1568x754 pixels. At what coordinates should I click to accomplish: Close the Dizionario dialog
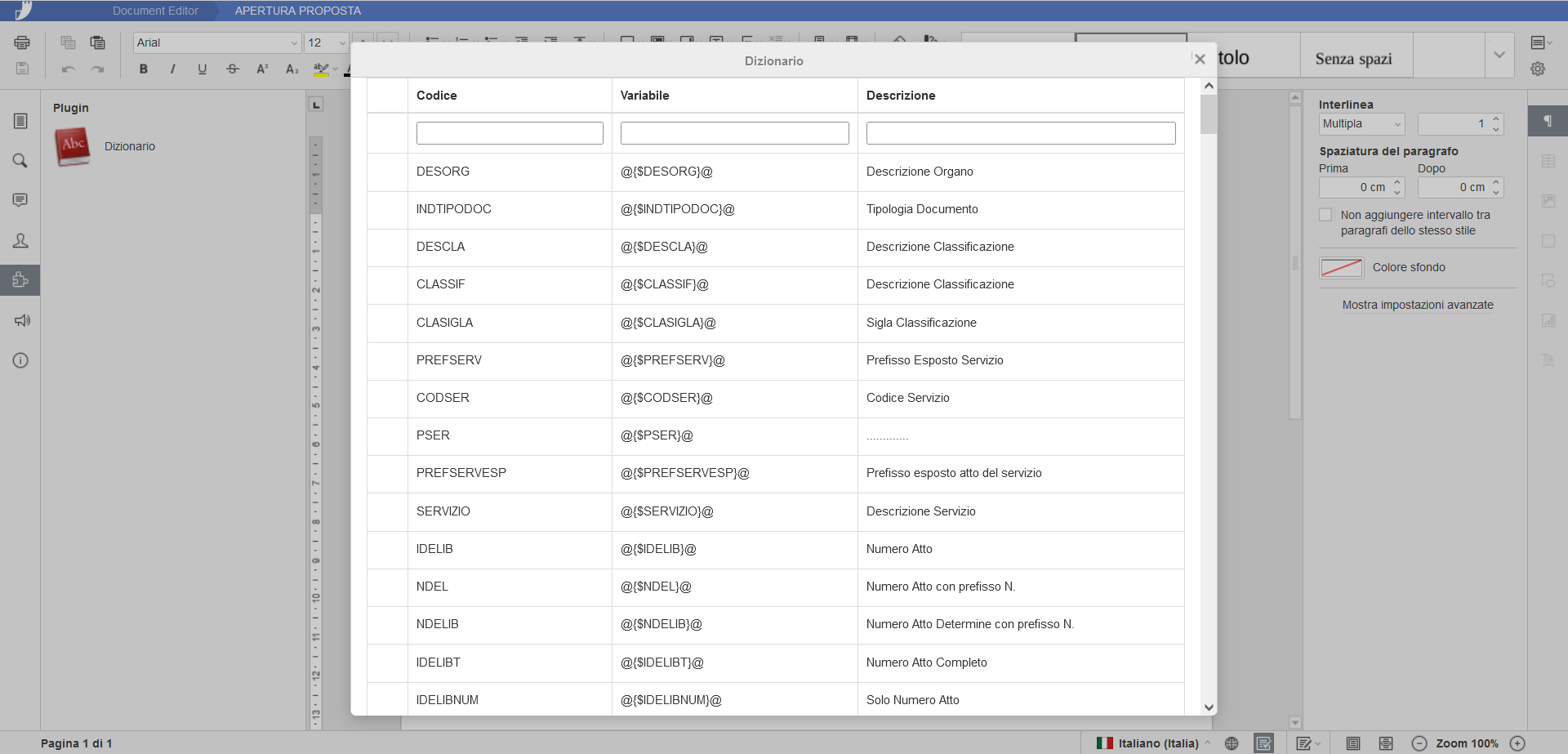[x=1199, y=59]
